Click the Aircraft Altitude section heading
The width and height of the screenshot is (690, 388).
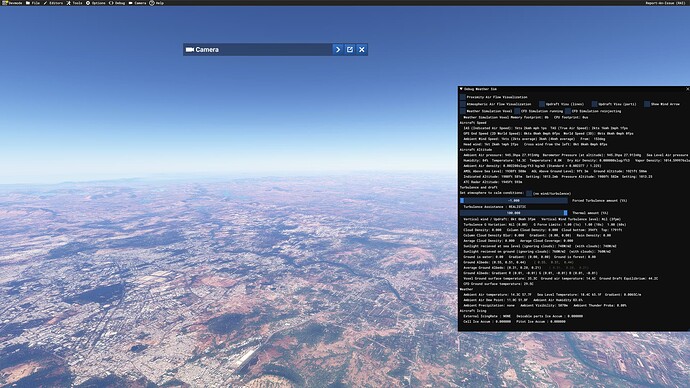click(x=476, y=150)
